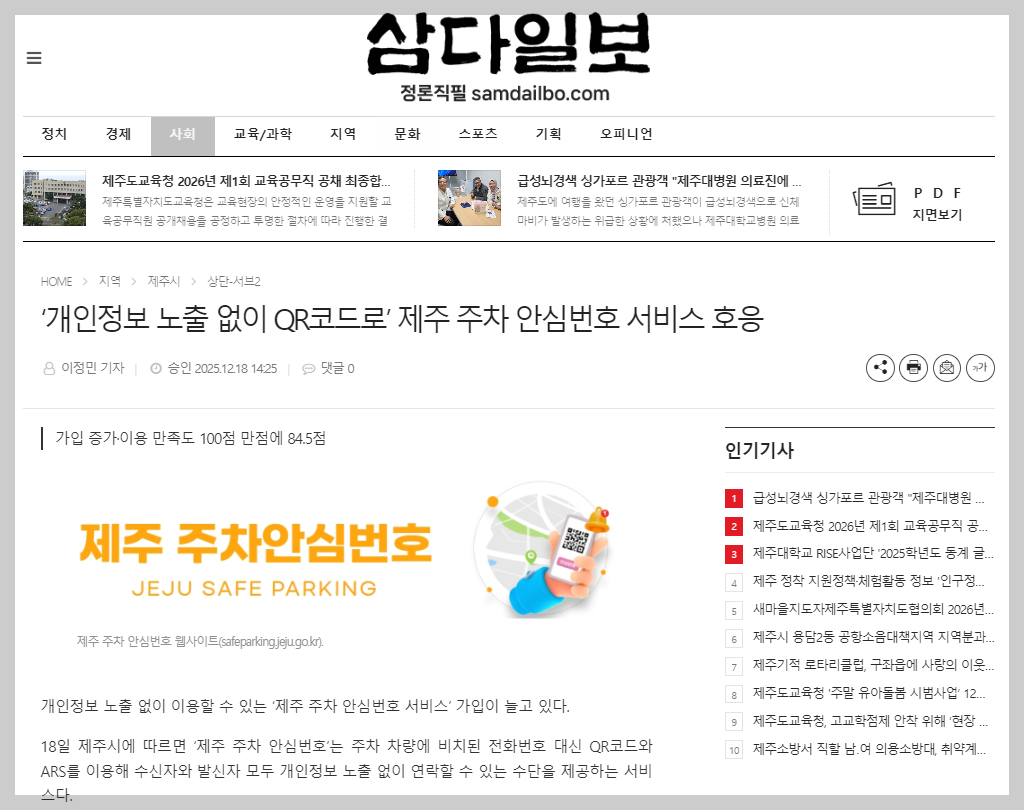Click image caption 제주 주차 안심번호 웹사이트

(200, 641)
